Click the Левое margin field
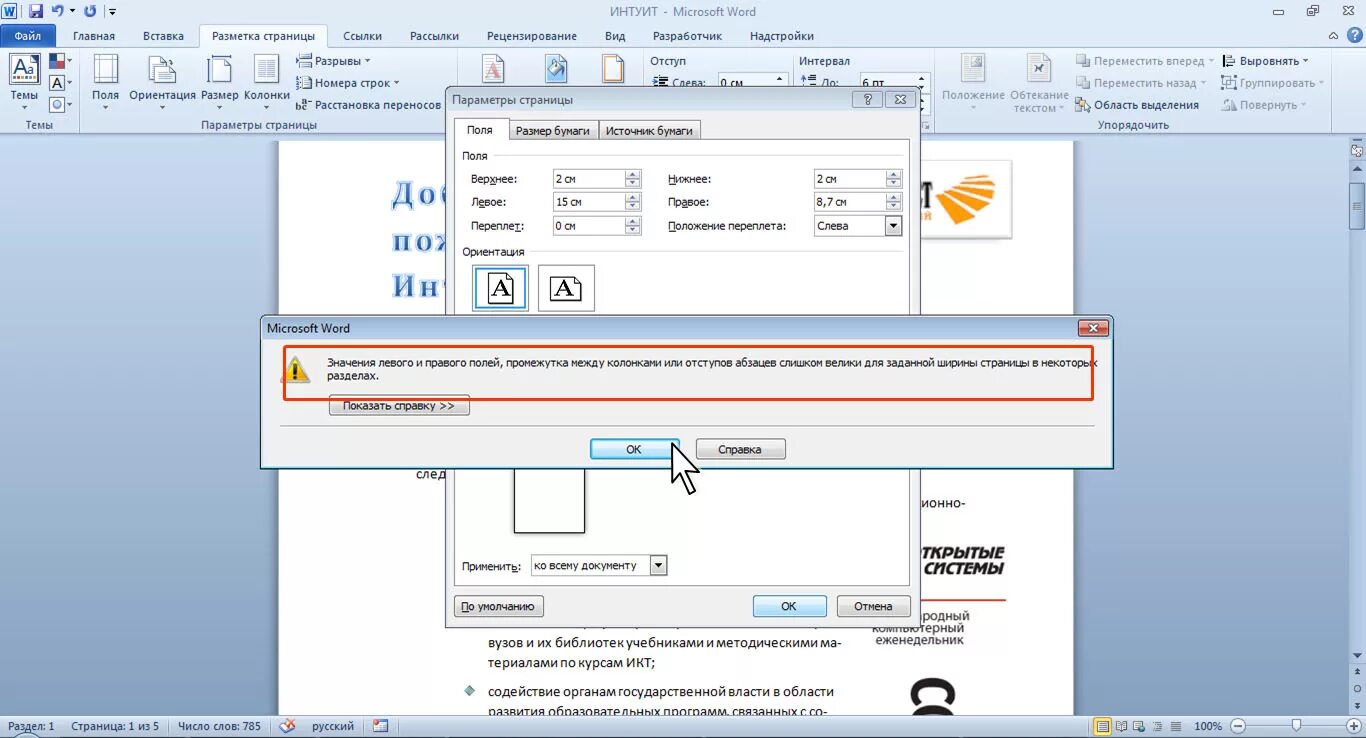This screenshot has width=1366, height=738. 589,202
